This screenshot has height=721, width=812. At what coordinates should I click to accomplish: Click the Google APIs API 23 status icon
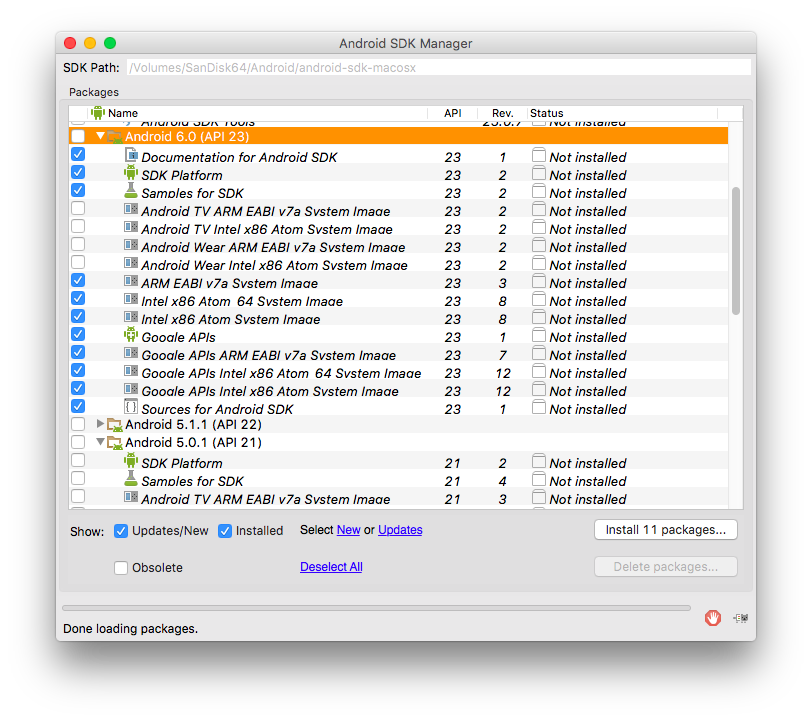pyautogui.click(x=539, y=335)
